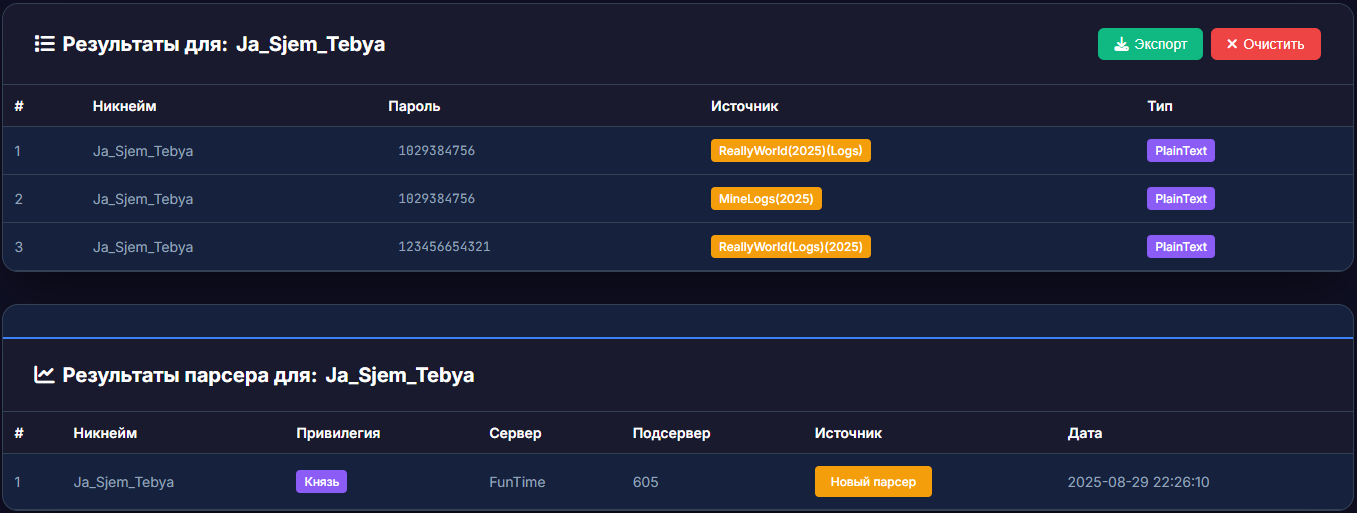This screenshot has height=513, width=1357.
Task: Click the Привилегия column header
Action: coord(338,434)
